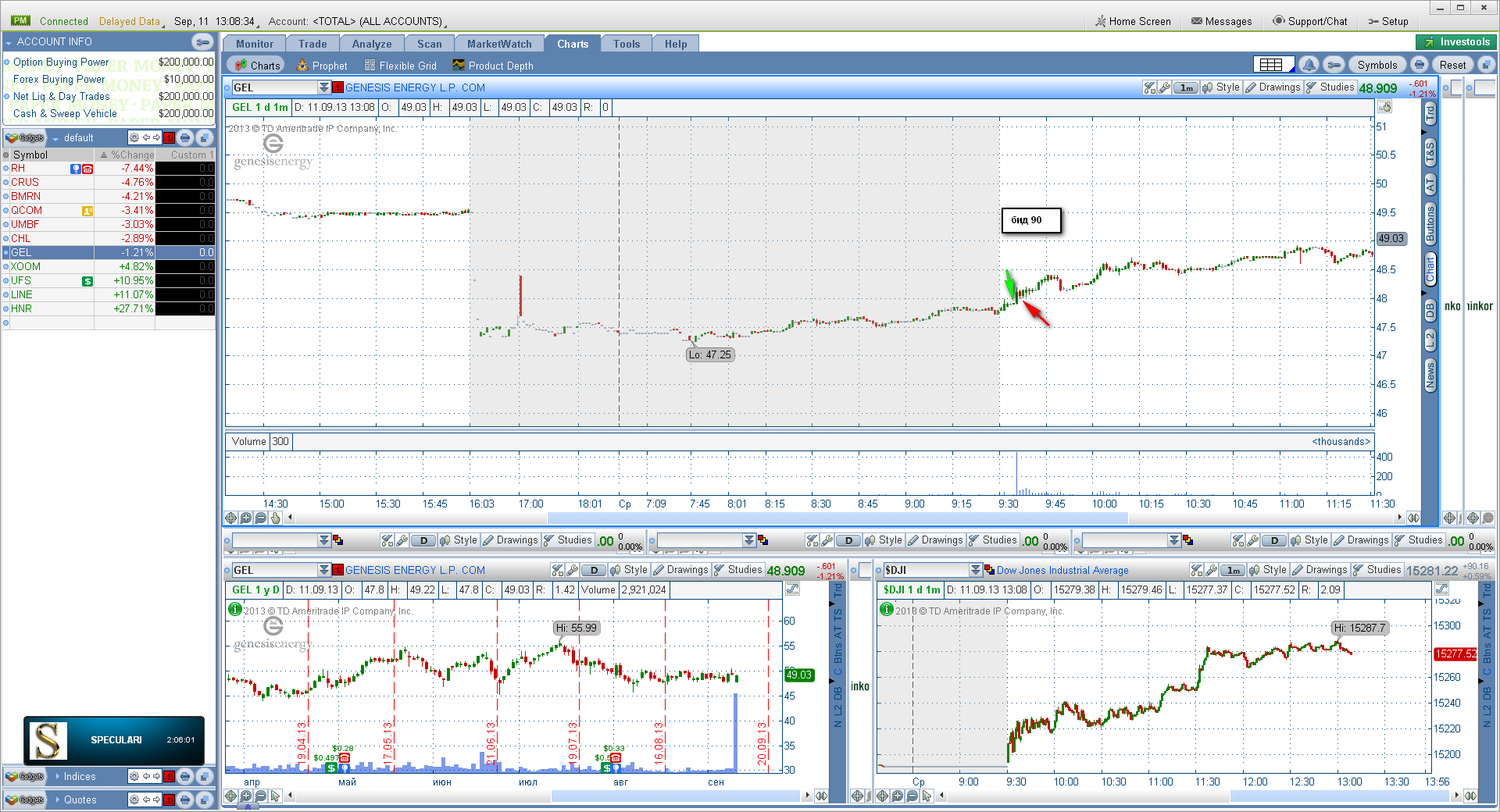Image resolution: width=1500 pixels, height=812 pixels.
Task: Open chart settings wrench for GEL chart
Action: point(1165,87)
